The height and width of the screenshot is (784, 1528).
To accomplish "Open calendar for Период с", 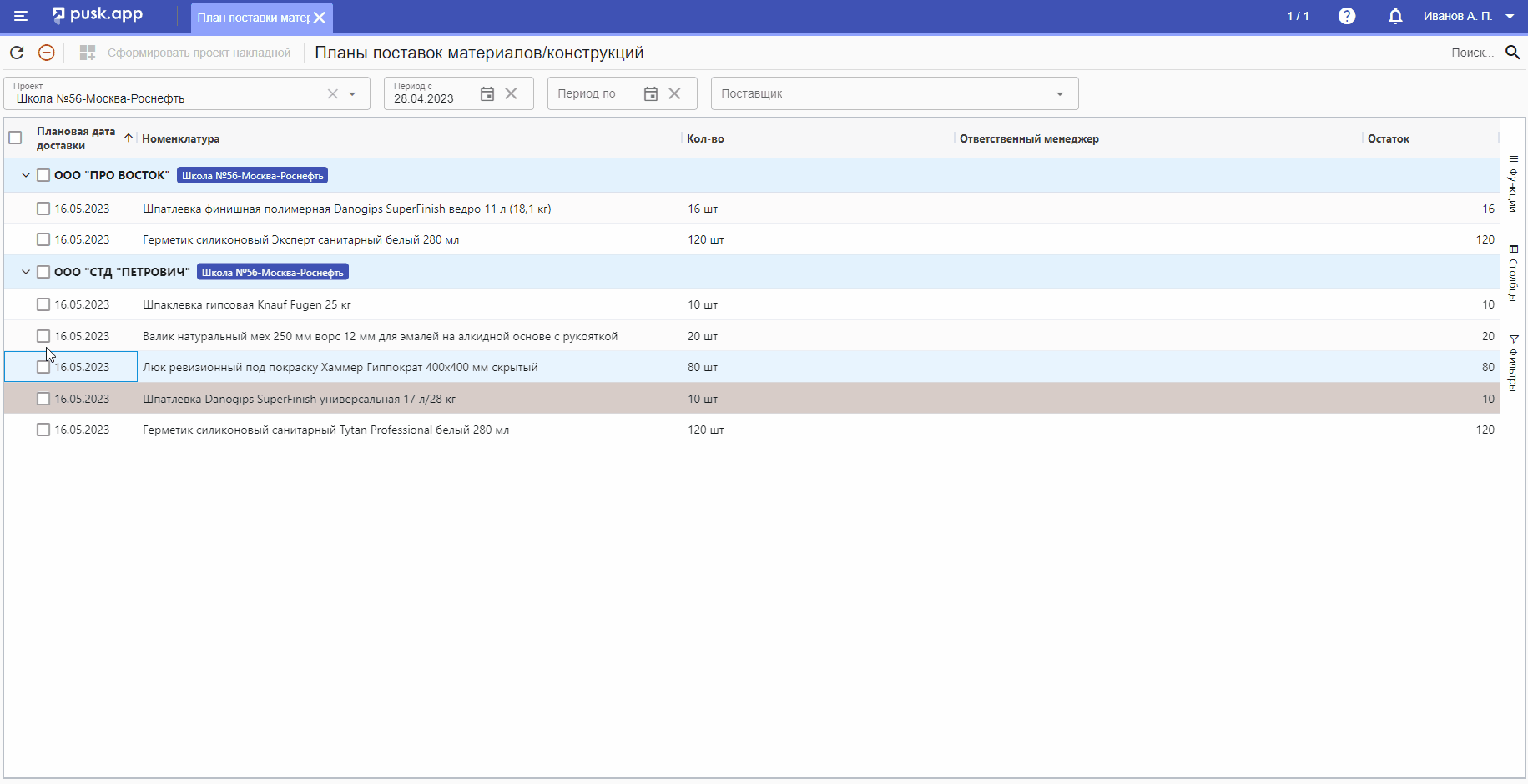I will click(487, 93).
